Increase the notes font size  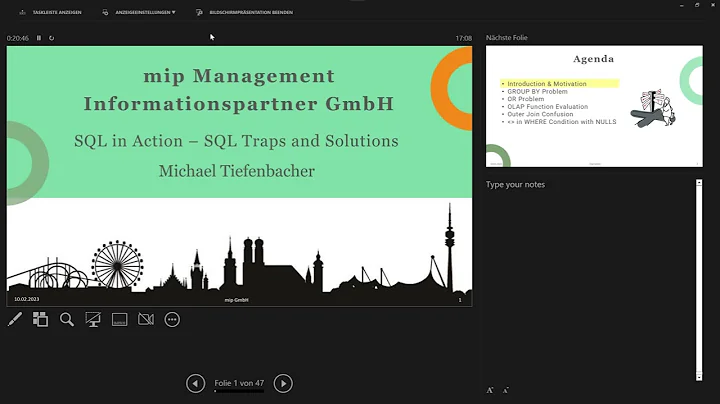coord(490,390)
